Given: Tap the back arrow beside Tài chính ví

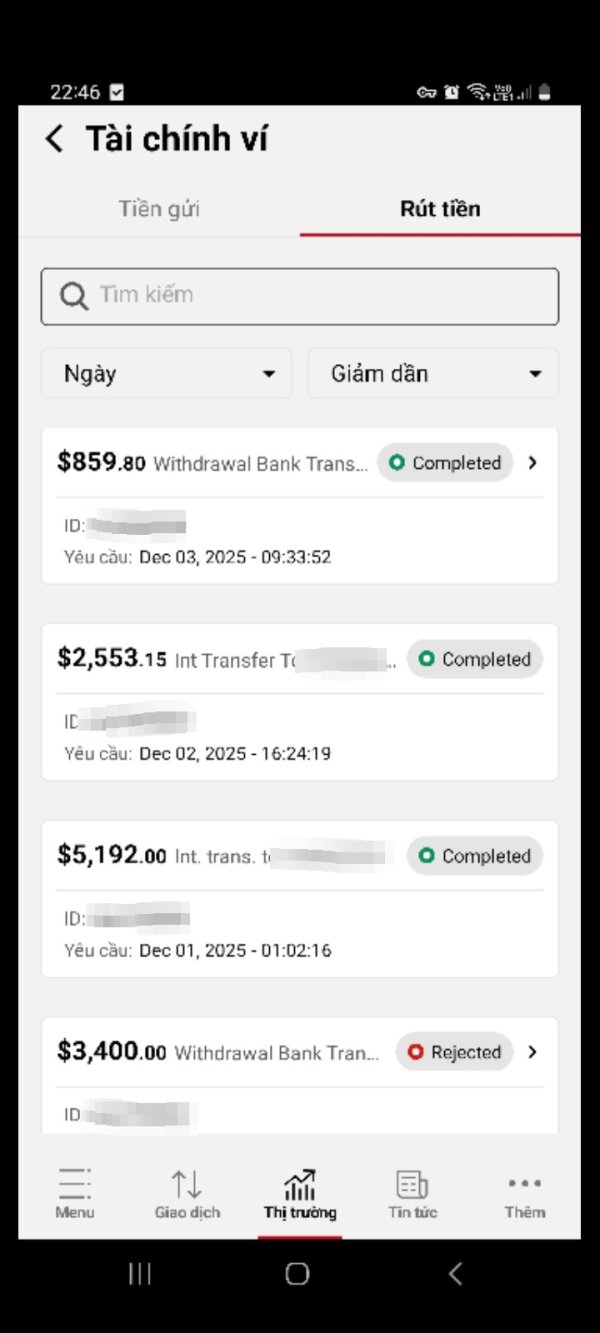Looking at the screenshot, I should coord(55,139).
